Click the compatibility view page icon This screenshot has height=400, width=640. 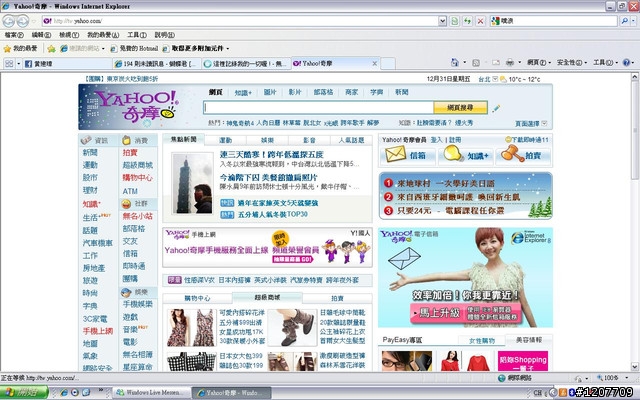(455, 21)
